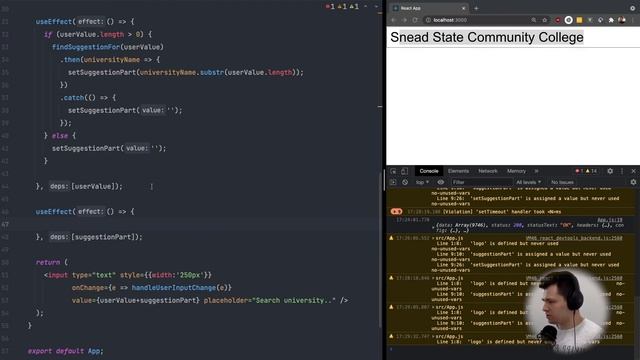Clear the console with the ban icon
This screenshot has height=360, width=640.
pyautogui.click(x=405, y=182)
